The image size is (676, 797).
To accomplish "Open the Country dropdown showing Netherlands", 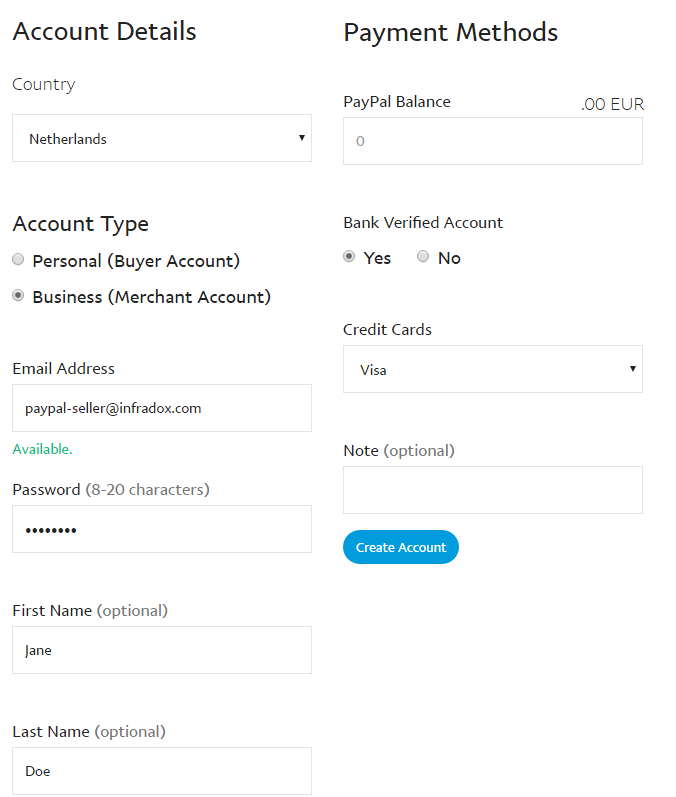I will [162, 138].
